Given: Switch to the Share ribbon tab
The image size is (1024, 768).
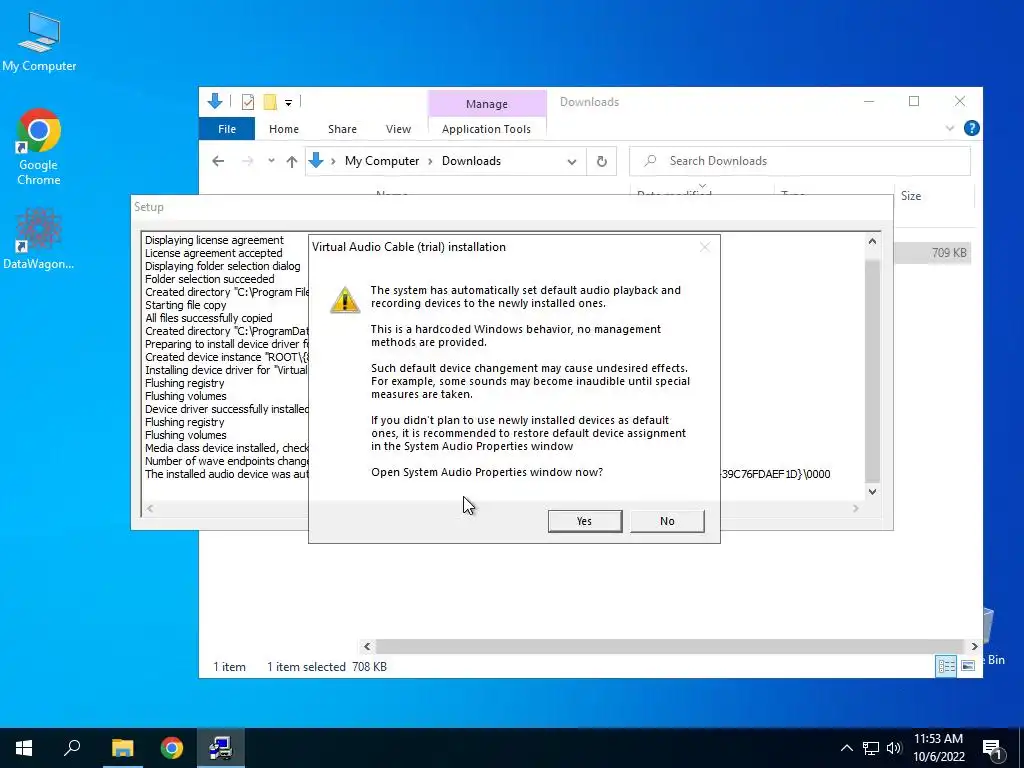Looking at the screenshot, I should (x=342, y=129).
